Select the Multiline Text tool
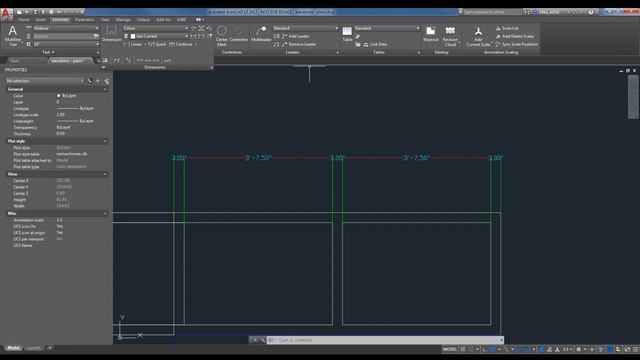This screenshot has width=640, height=360. [x=13, y=36]
